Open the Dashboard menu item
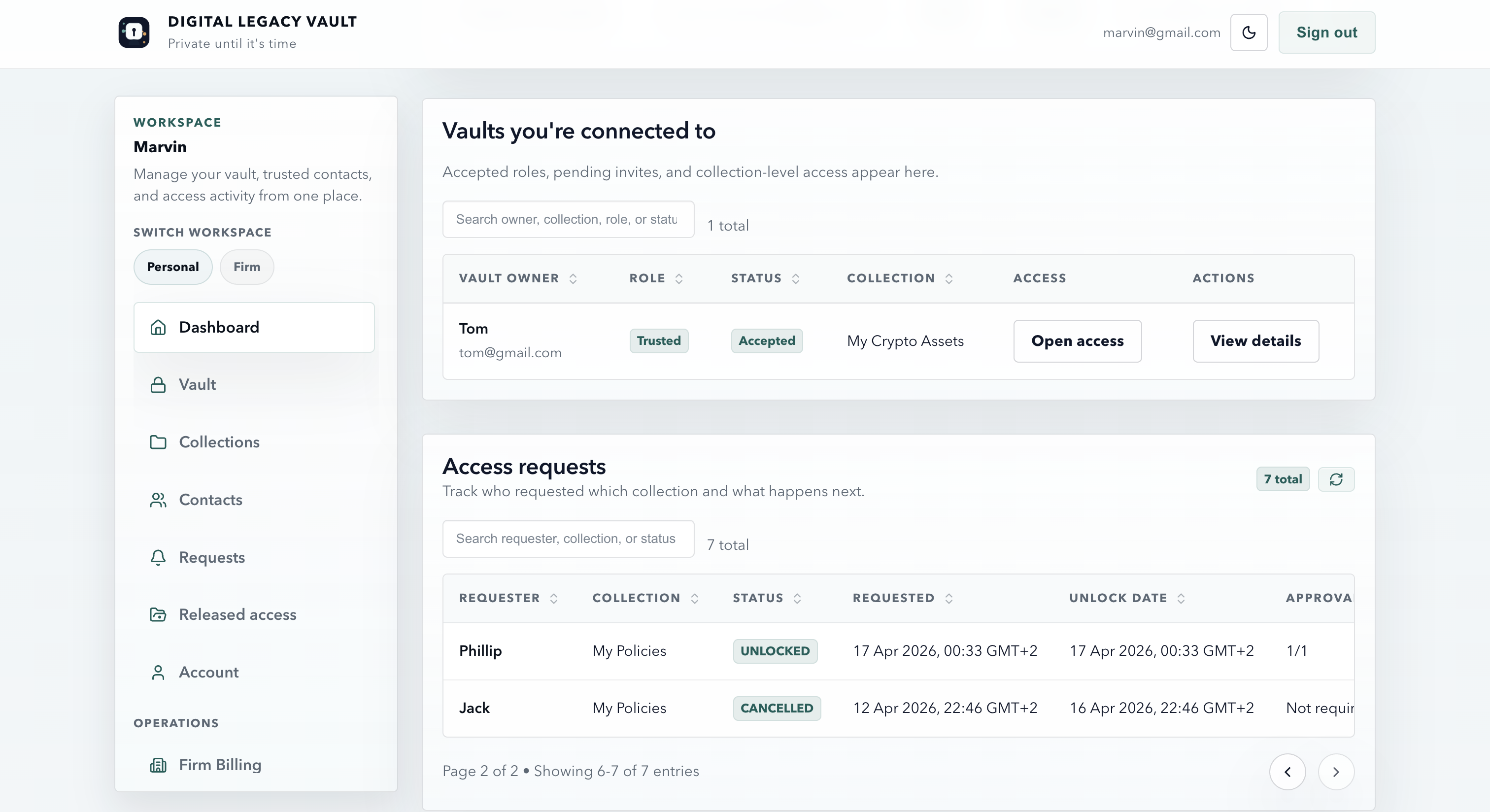This screenshot has width=1490, height=812. (x=254, y=327)
